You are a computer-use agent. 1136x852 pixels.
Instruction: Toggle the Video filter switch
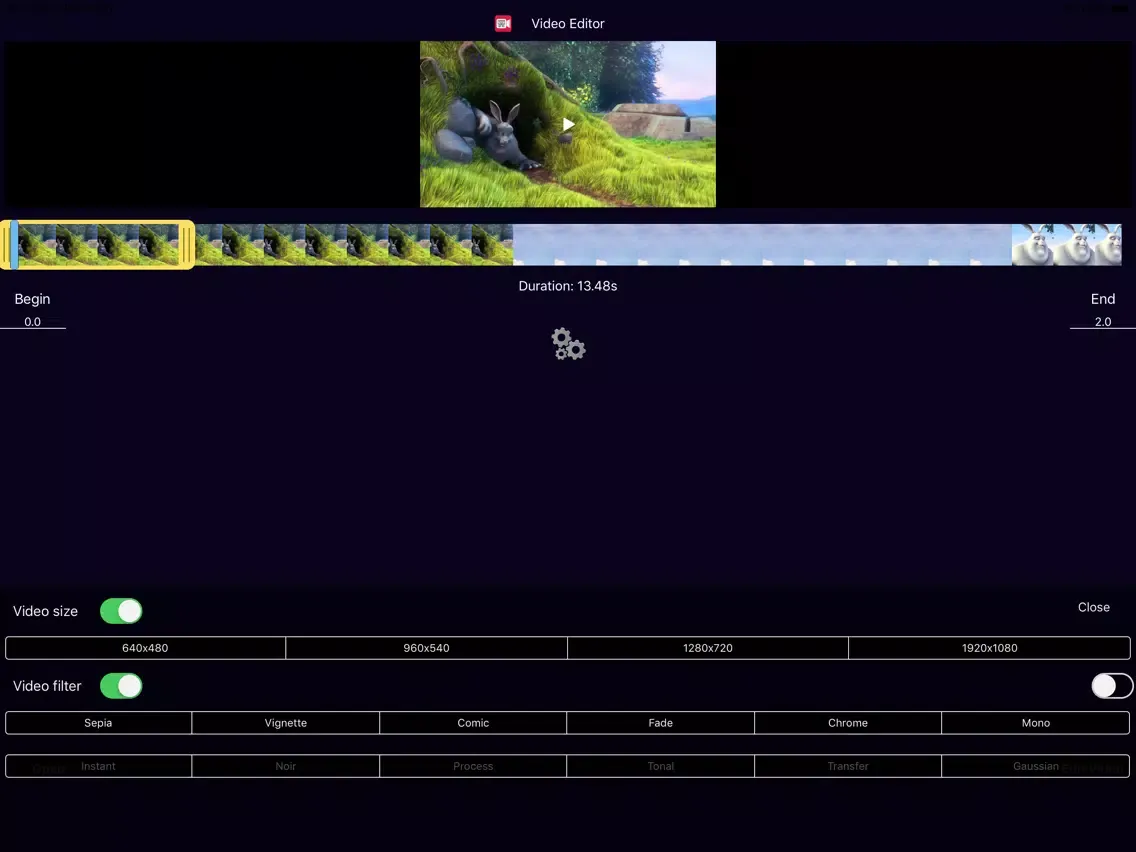point(121,685)
